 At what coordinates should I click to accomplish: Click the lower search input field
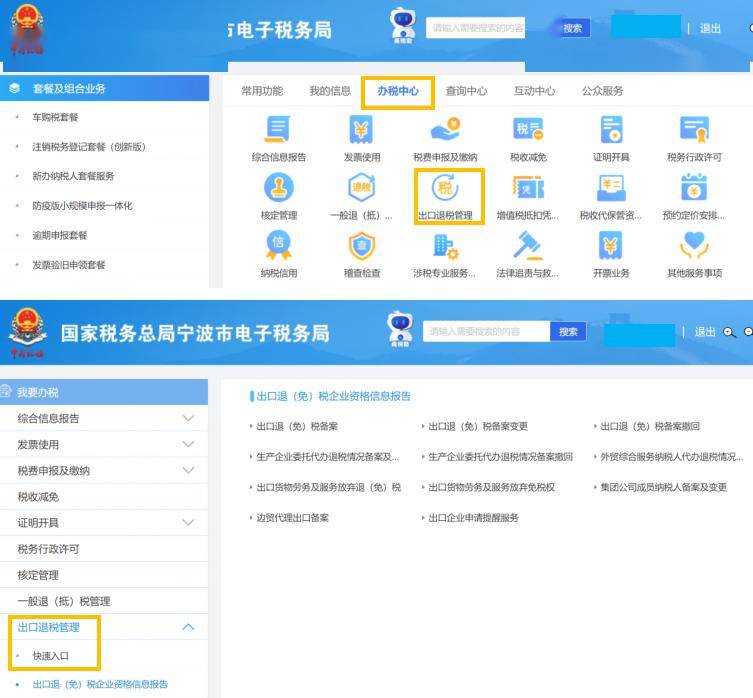point(487,331)
